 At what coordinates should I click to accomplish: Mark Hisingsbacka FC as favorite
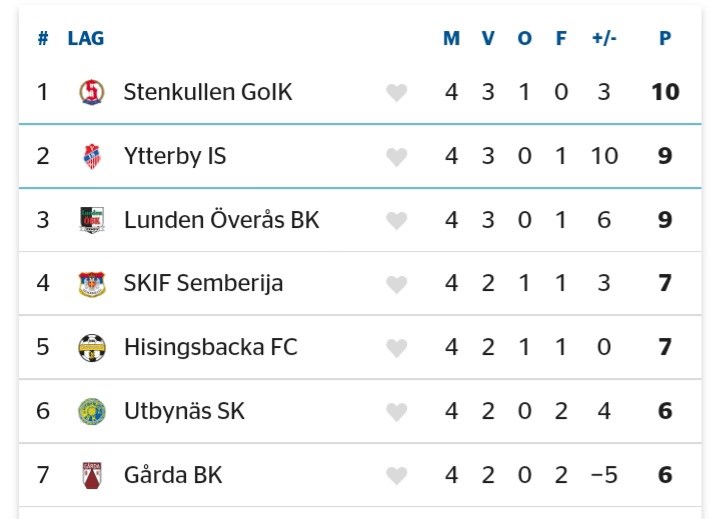(397, 348)
